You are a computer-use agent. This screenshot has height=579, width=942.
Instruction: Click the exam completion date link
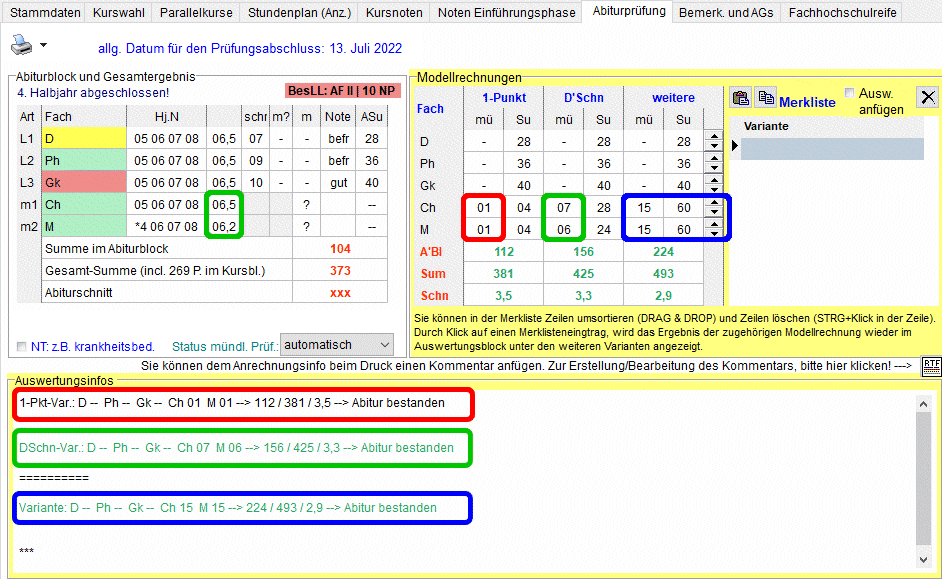250,48
